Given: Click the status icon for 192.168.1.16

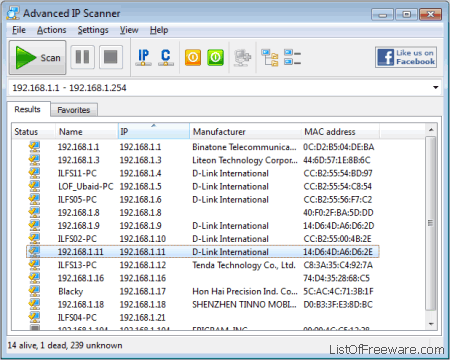Looking at the screenshot, I should (34, 278).
